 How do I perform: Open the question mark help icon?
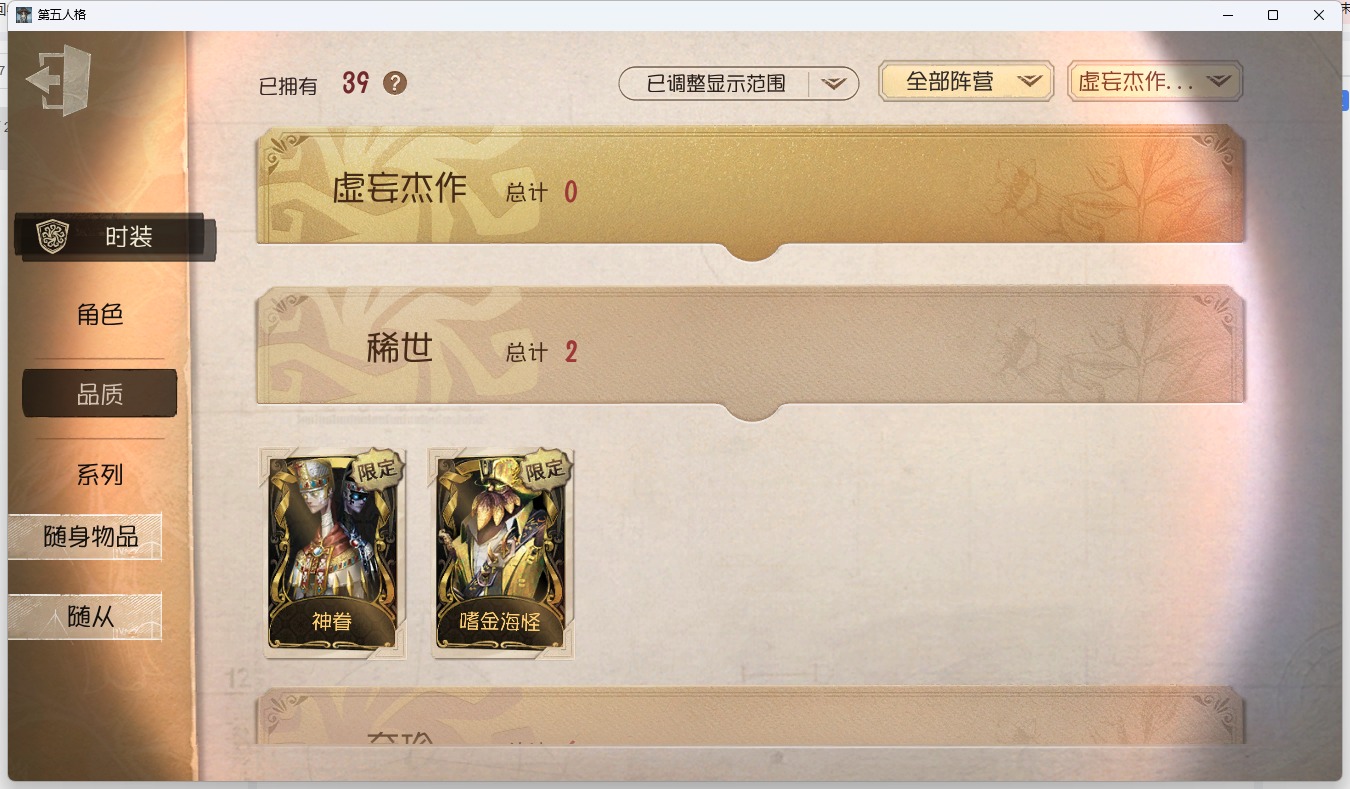point(395,83)
